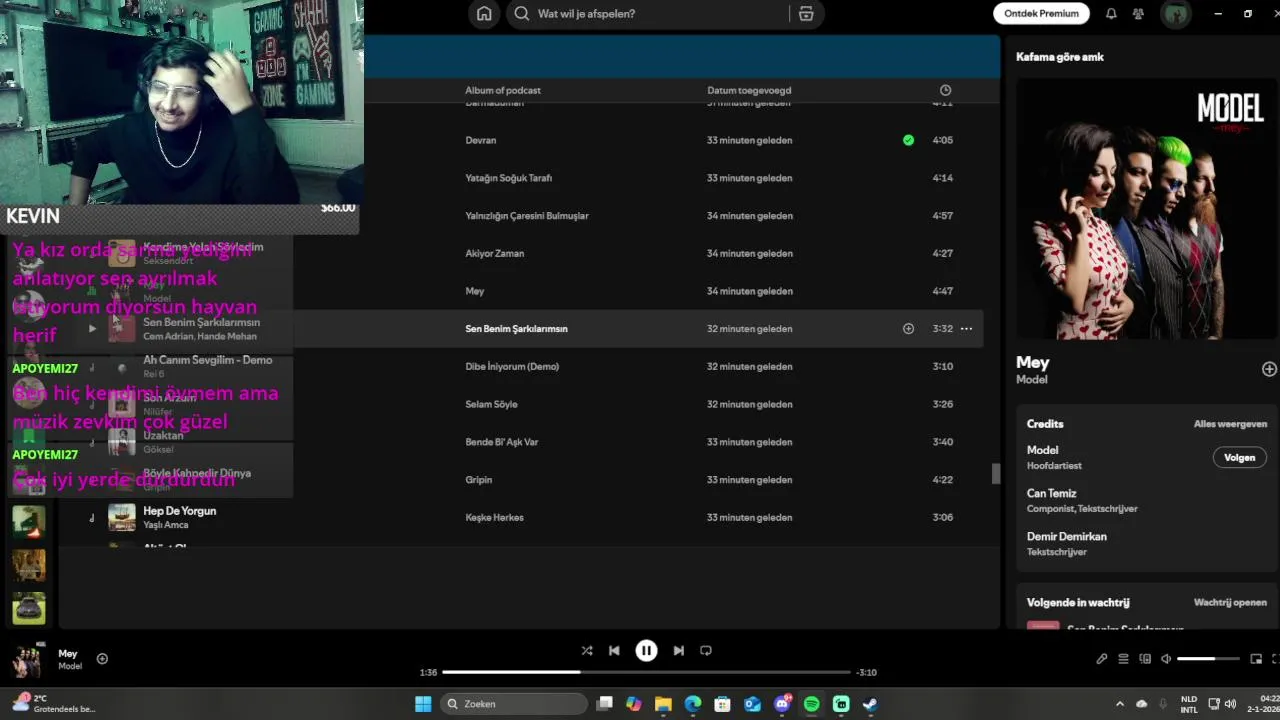This screenshot has height=720, width=1280.
Task: Follow artist Model with the Volgen button
Action: [x=1239, y=457]
